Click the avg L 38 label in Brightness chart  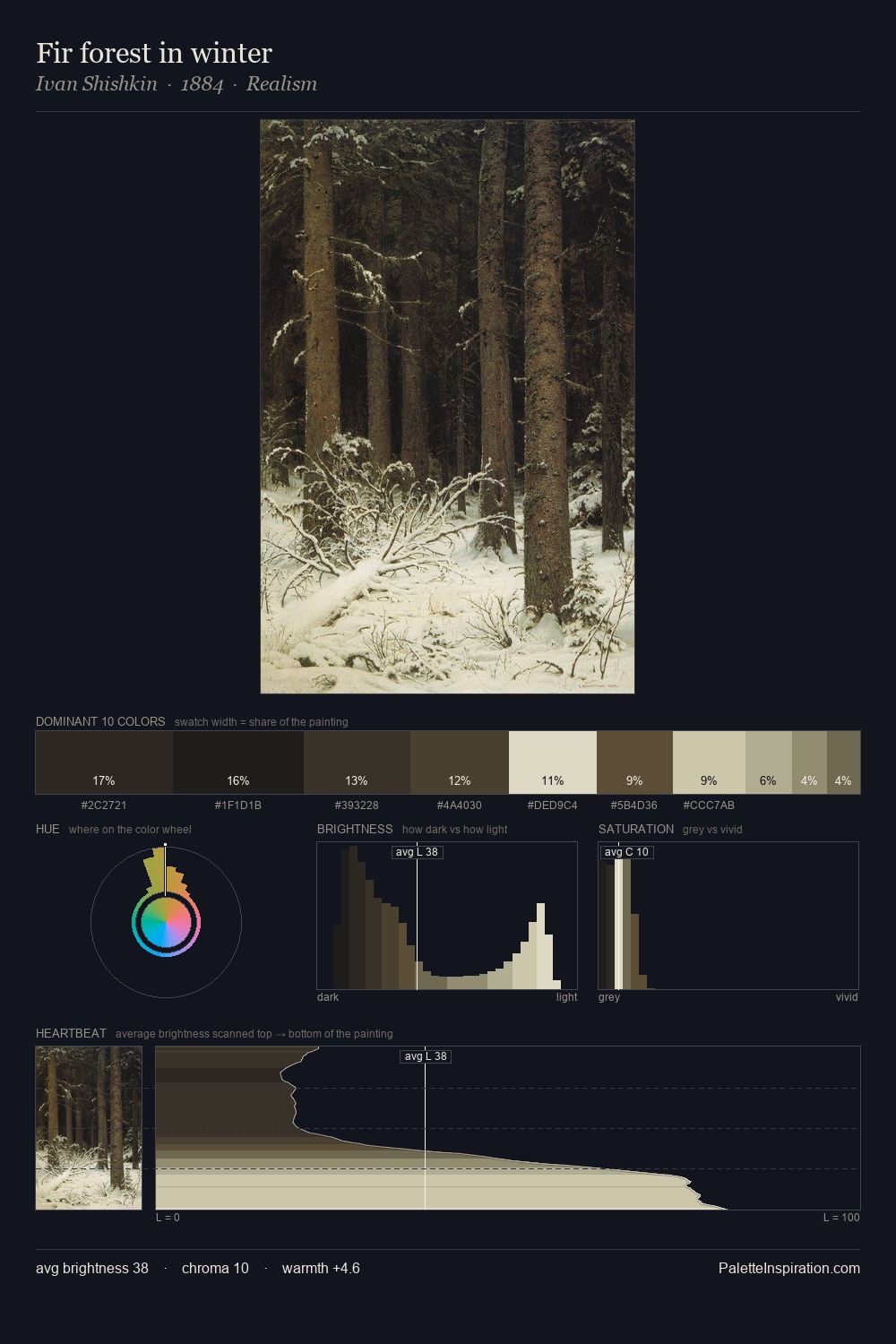pyautogui.click(x=417, y=852)
